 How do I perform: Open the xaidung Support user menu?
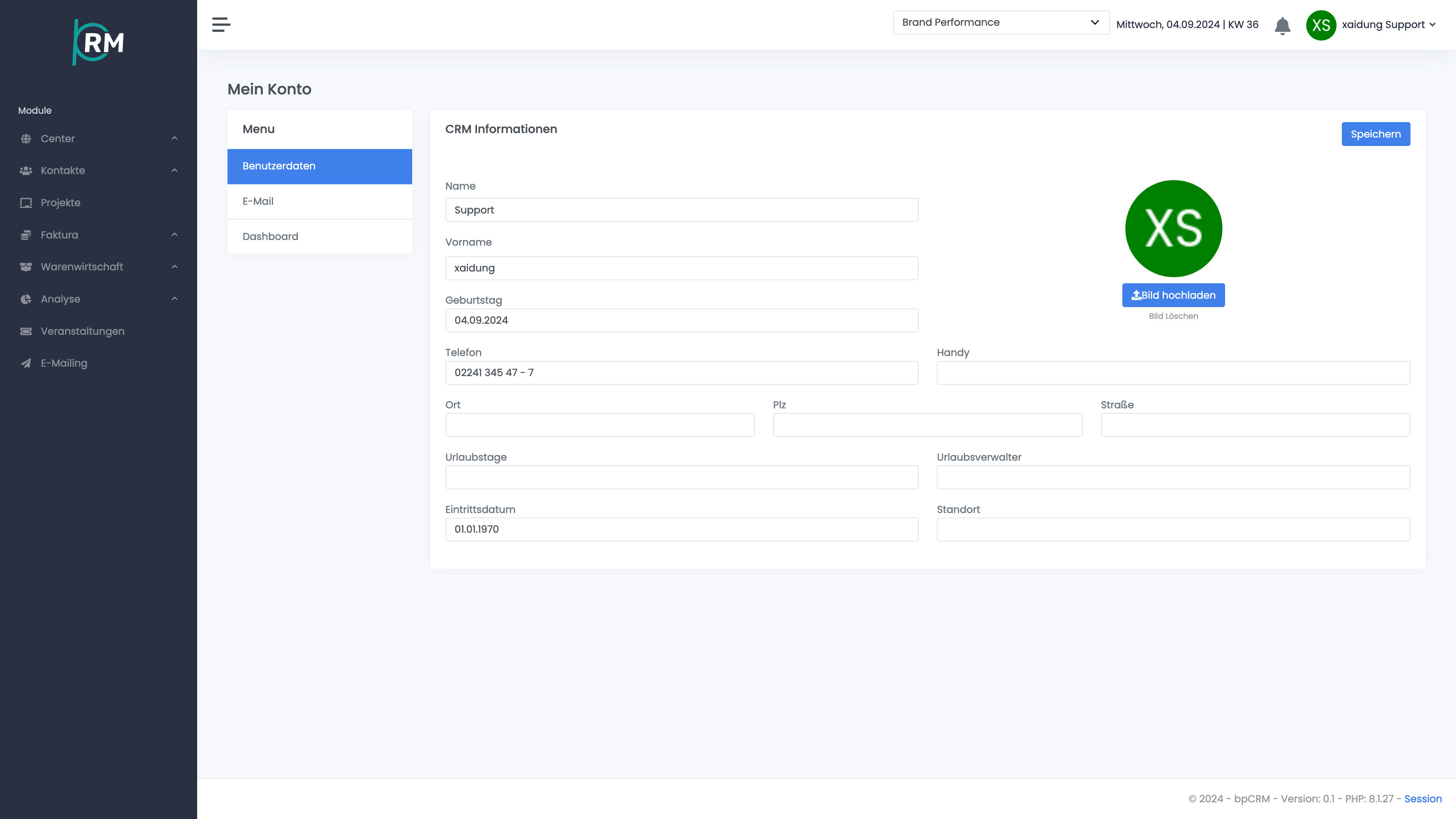point(1388,25)
